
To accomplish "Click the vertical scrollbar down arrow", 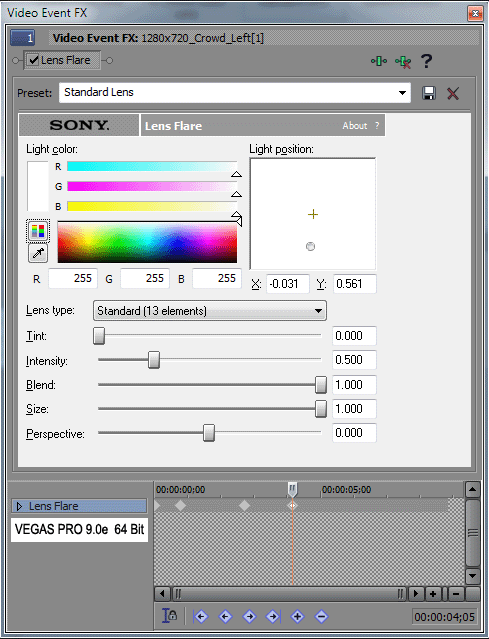I will tap(473, 576).
